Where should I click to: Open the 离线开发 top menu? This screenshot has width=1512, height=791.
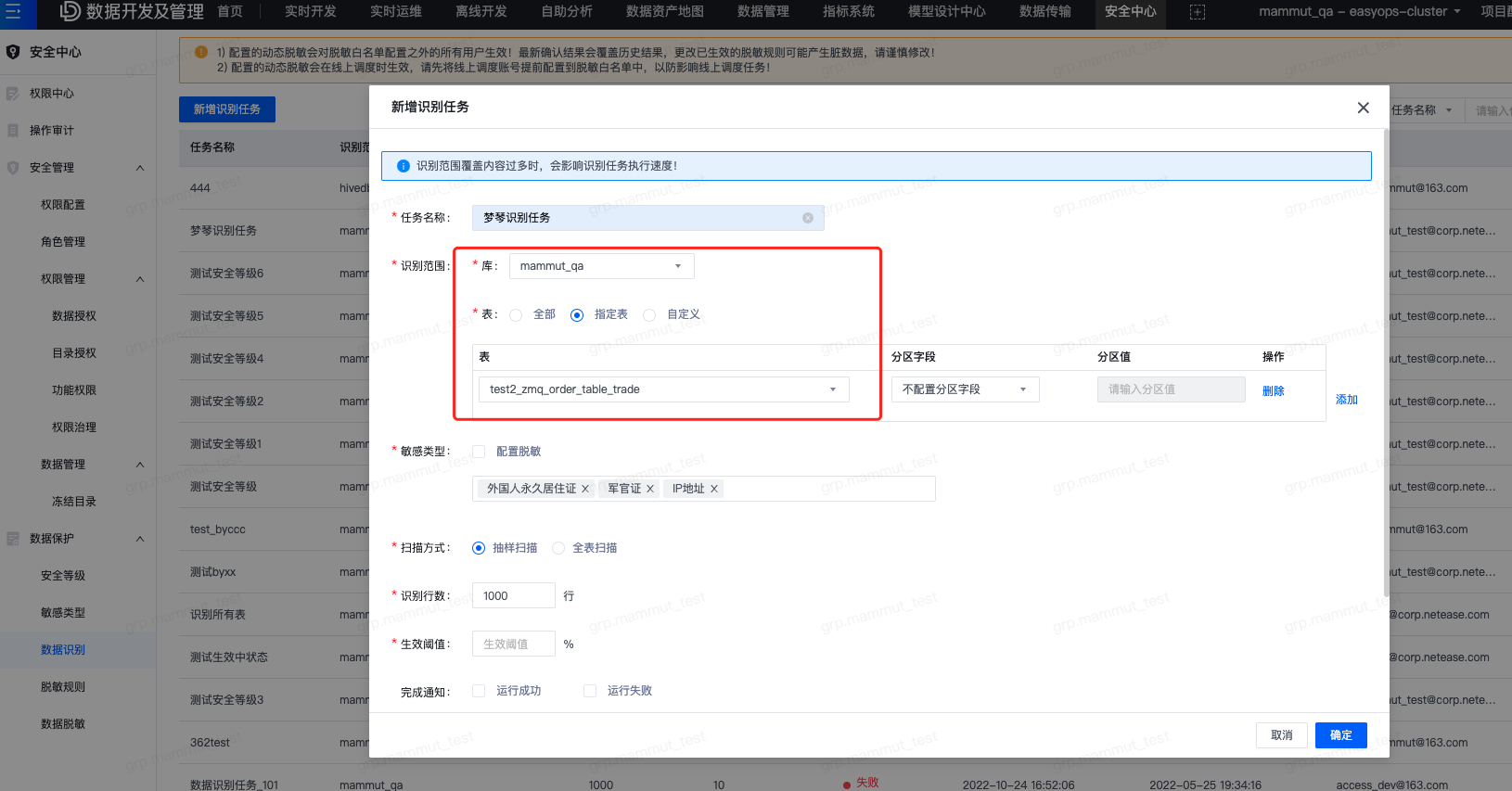click(481, 11)
